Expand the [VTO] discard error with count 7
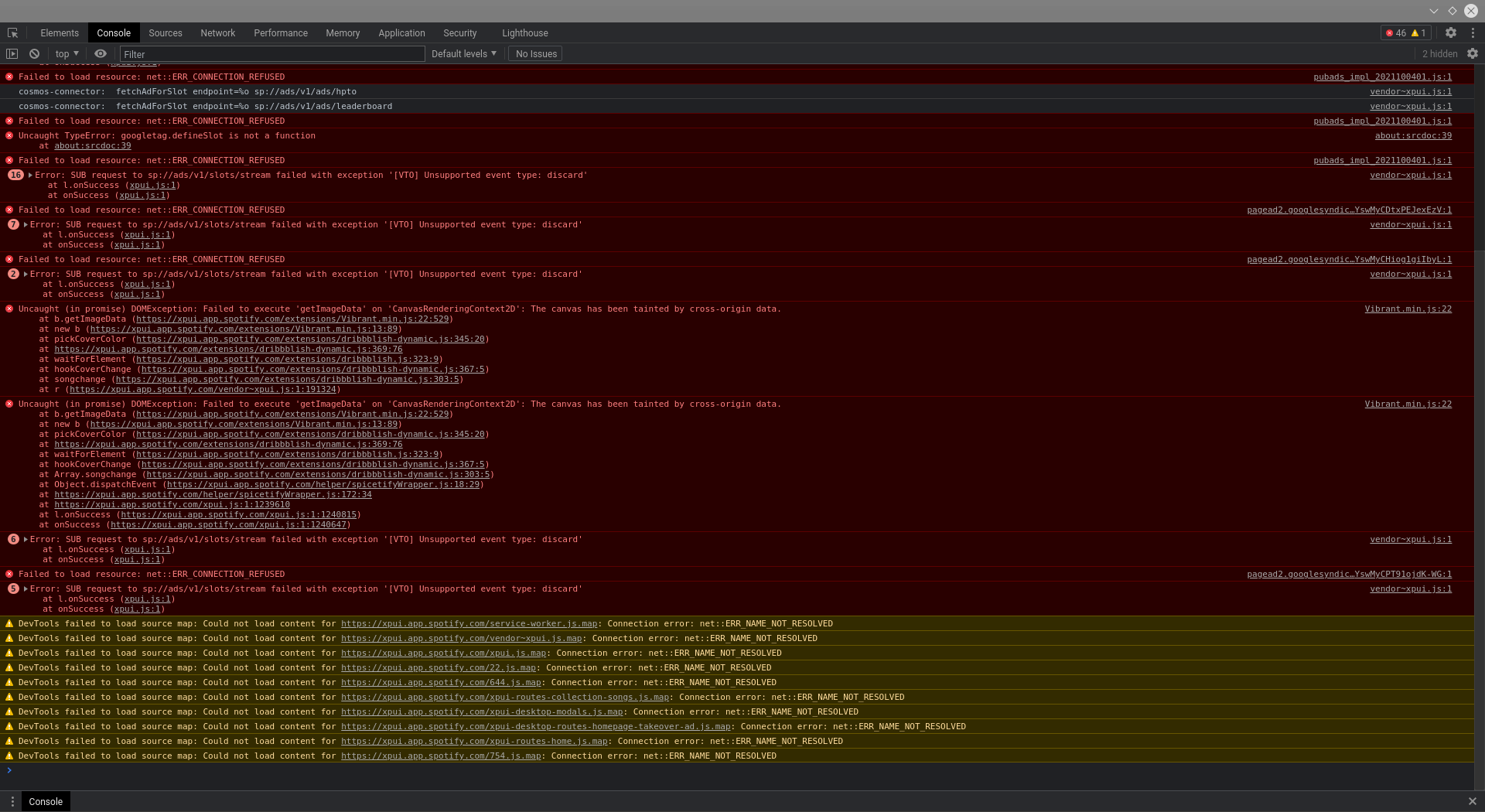The height and width of the screenshot is (812, 1485). pyautogui.click(x=24, y=224)
